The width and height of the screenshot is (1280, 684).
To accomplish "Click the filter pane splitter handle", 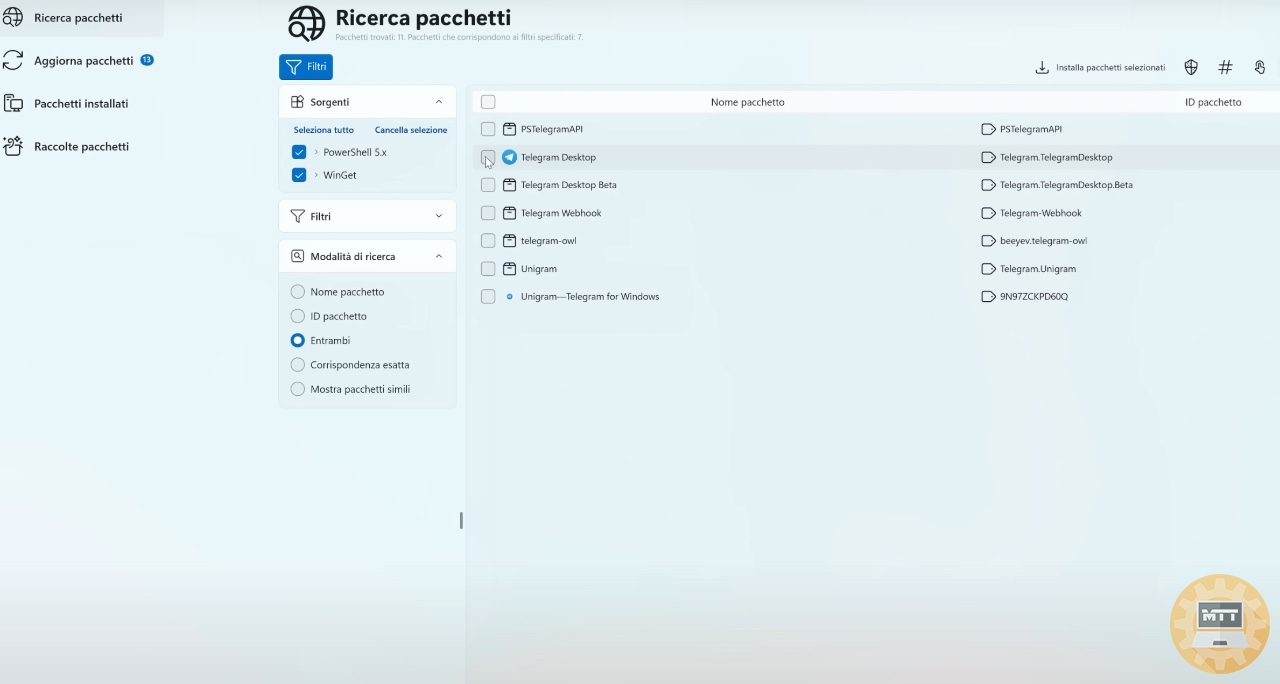I will pos(461,520).
